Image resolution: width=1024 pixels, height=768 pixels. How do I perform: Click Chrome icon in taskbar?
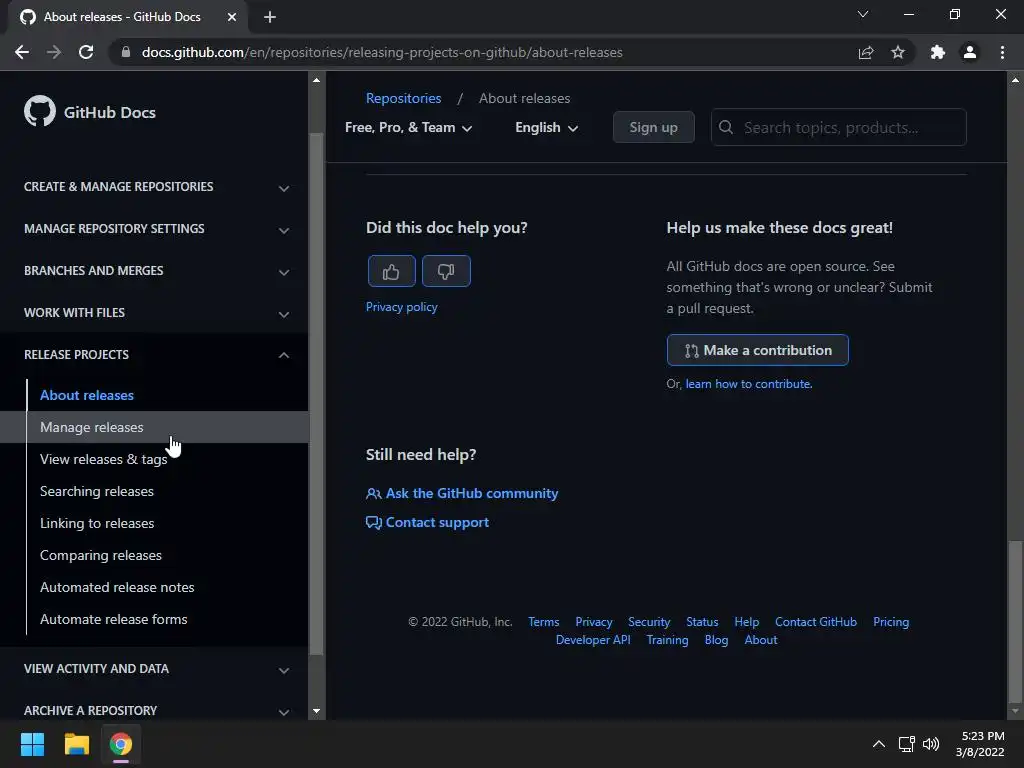tap(121, 744)
